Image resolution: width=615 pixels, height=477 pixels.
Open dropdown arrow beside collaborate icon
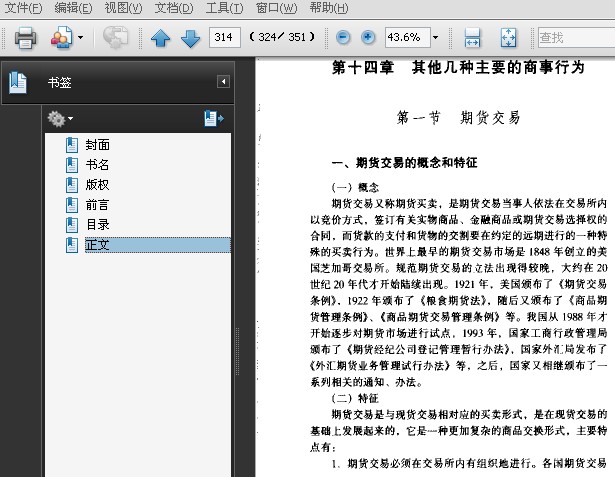click(x=80, y=38)
